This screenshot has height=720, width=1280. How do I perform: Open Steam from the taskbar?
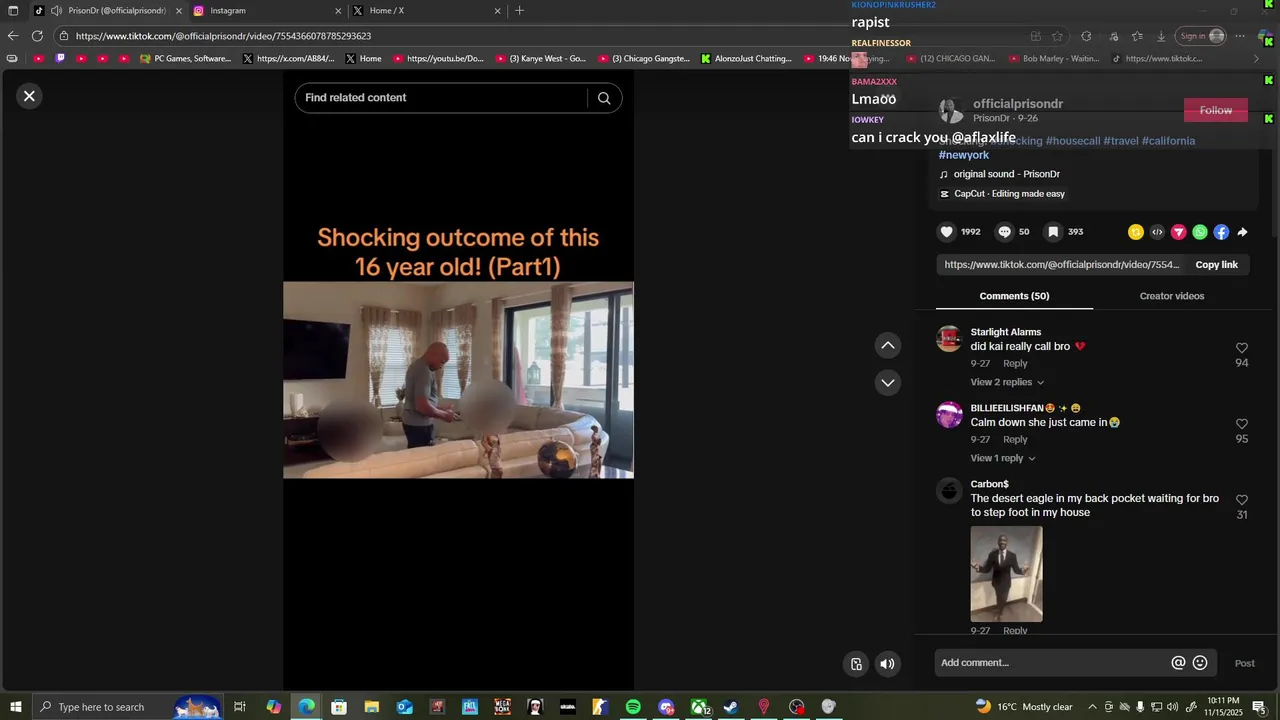(731, 707)
